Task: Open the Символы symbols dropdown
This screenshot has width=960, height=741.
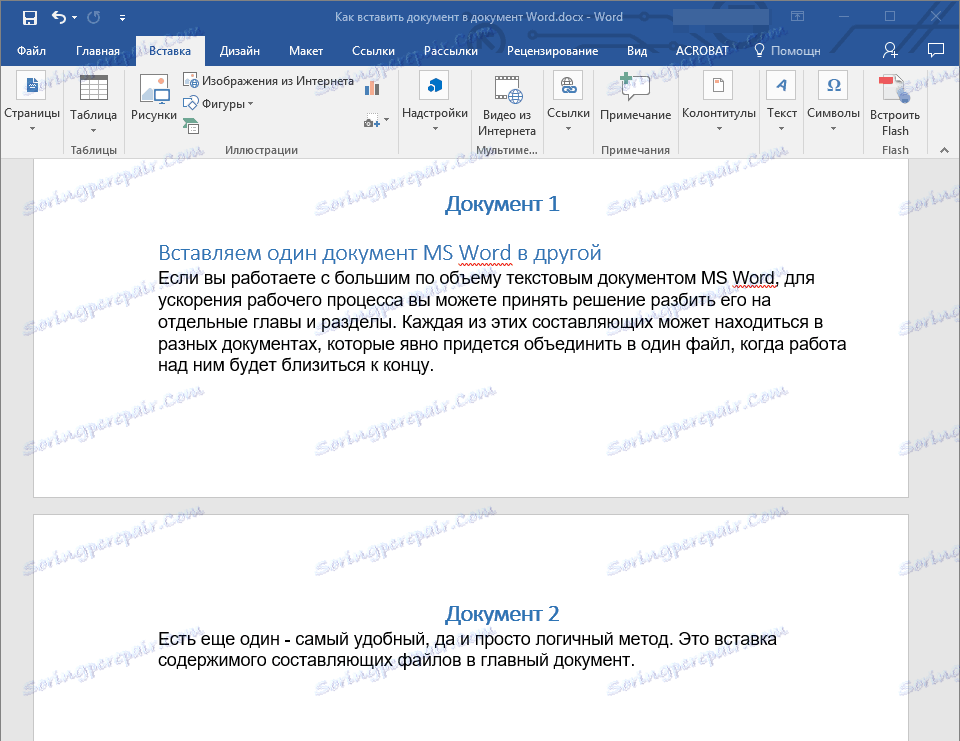Action: pyautogui.click(x=833, y=103)
